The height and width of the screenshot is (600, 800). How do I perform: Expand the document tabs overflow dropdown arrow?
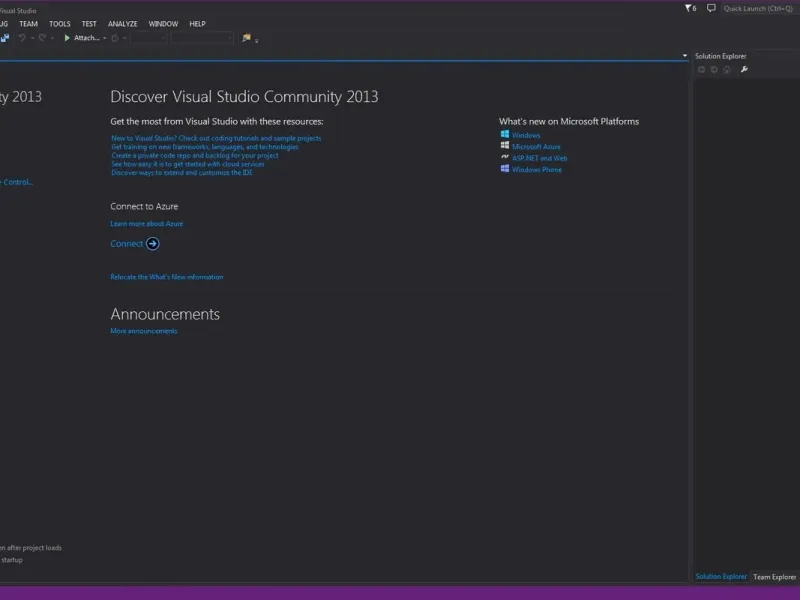685,56
